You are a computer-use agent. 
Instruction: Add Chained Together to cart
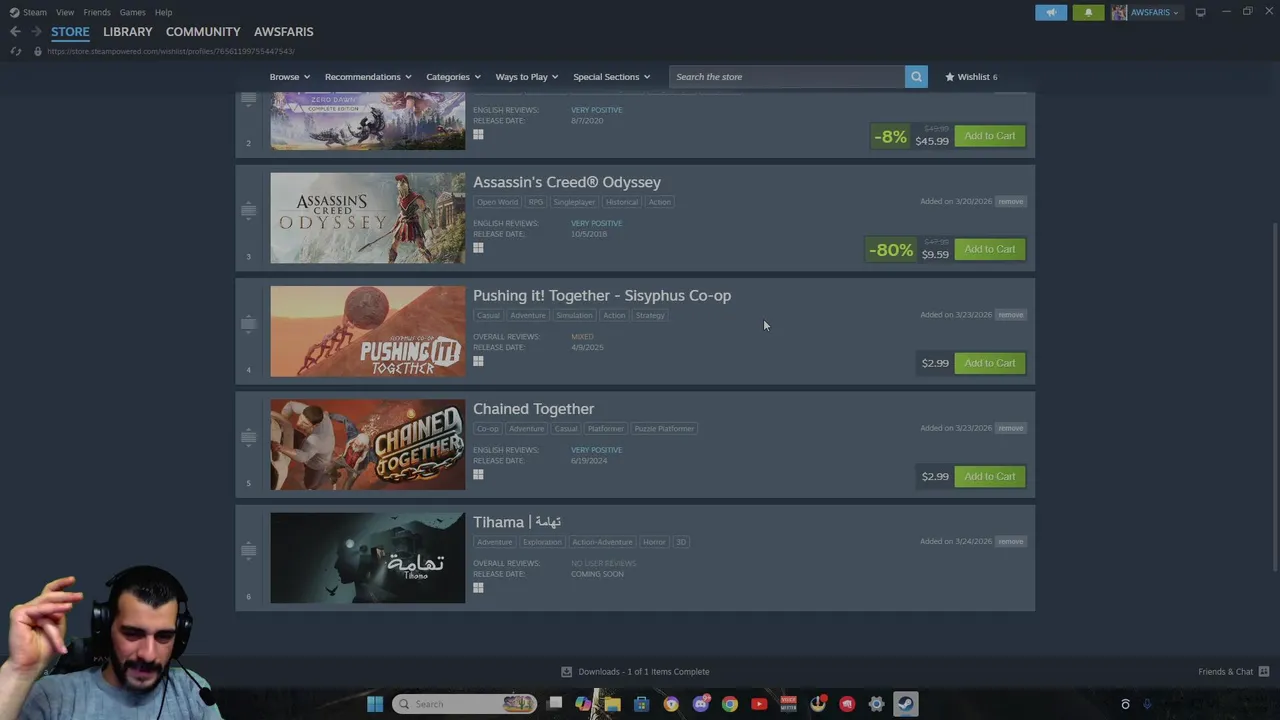[989, 476]
